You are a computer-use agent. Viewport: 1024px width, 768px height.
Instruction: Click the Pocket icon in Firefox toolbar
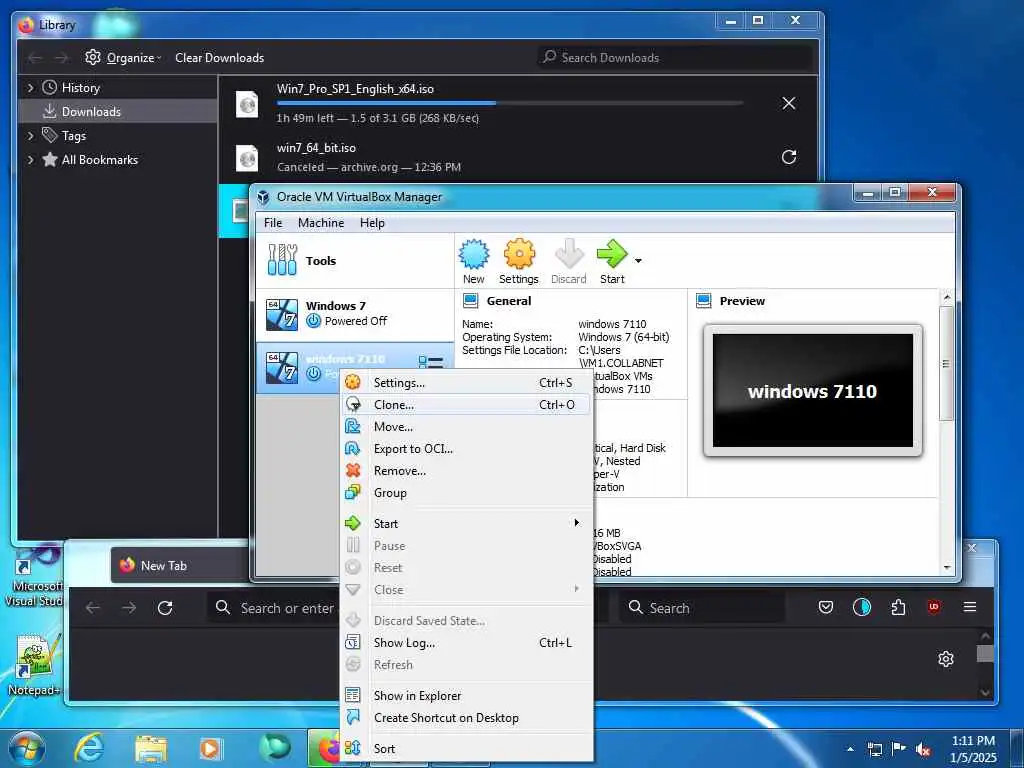click(x=825, y=608)
